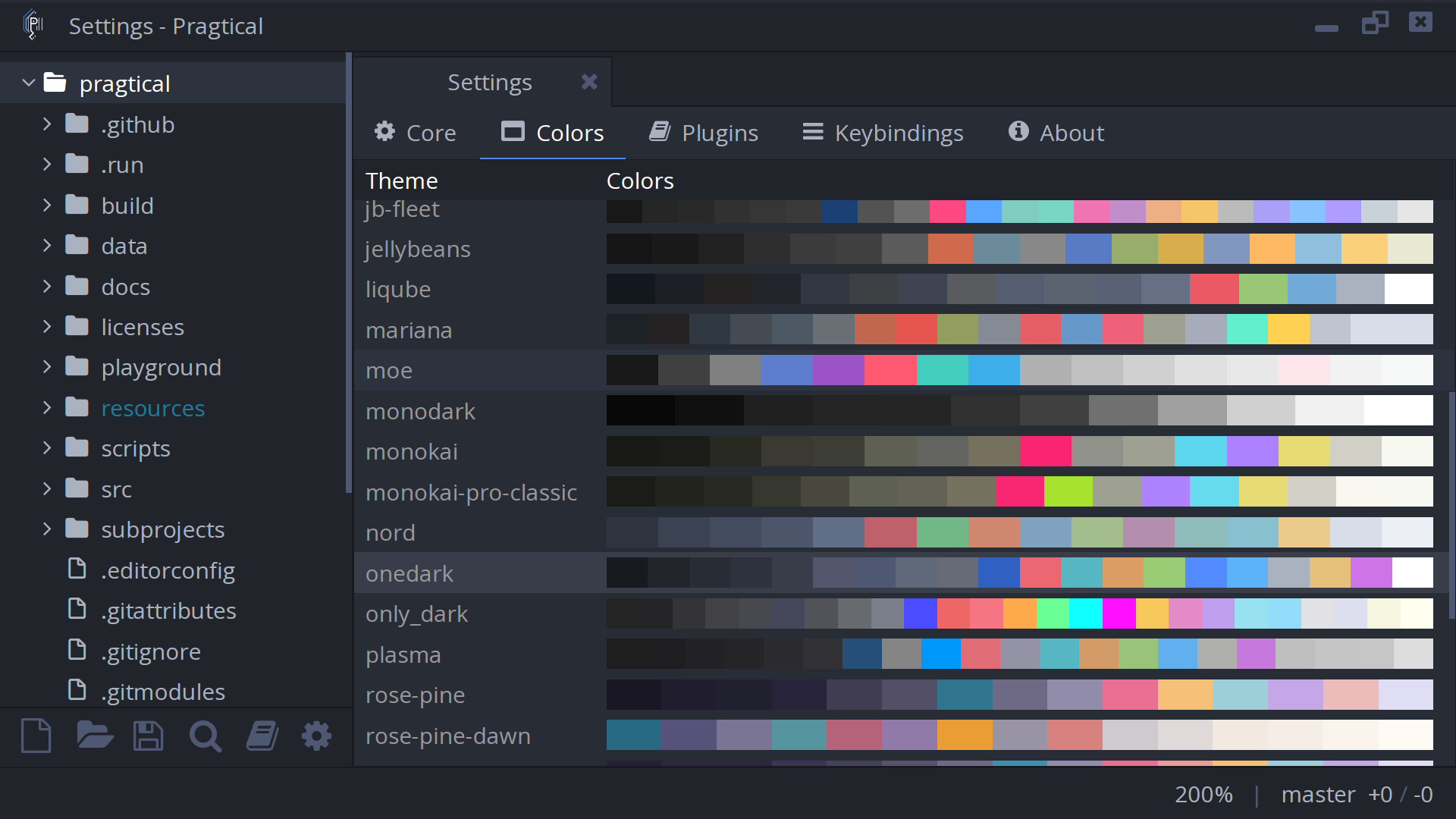1456x819 pixels.
Task: Click the monokai color palette strip
Action: pyautogui.click(x=1020, y=451)
